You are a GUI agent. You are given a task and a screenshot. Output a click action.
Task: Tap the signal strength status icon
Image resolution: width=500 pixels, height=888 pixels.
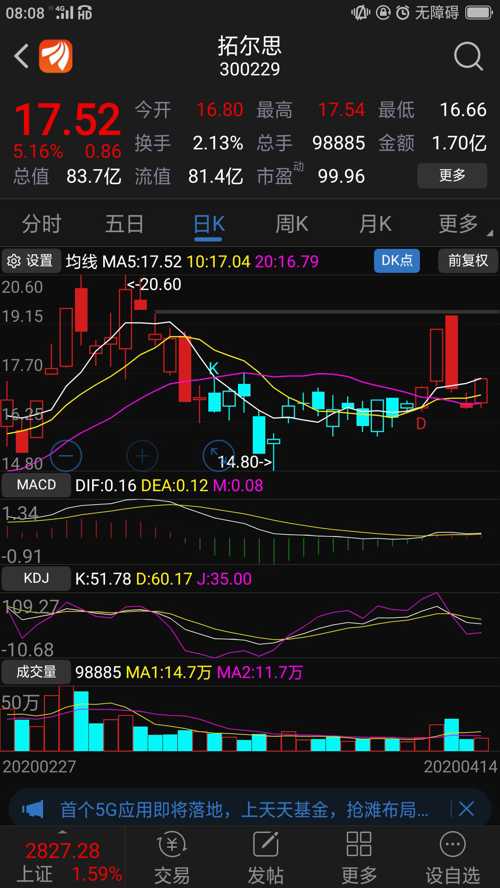point(65,12)
